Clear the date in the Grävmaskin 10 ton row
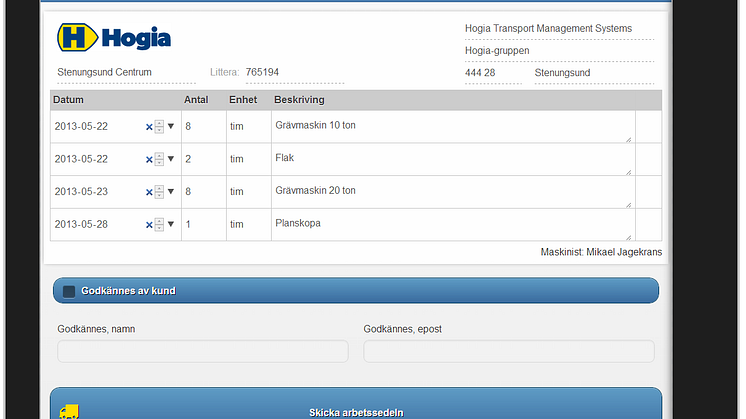This screenshot has height=419, width=746. tap(149, 127)
